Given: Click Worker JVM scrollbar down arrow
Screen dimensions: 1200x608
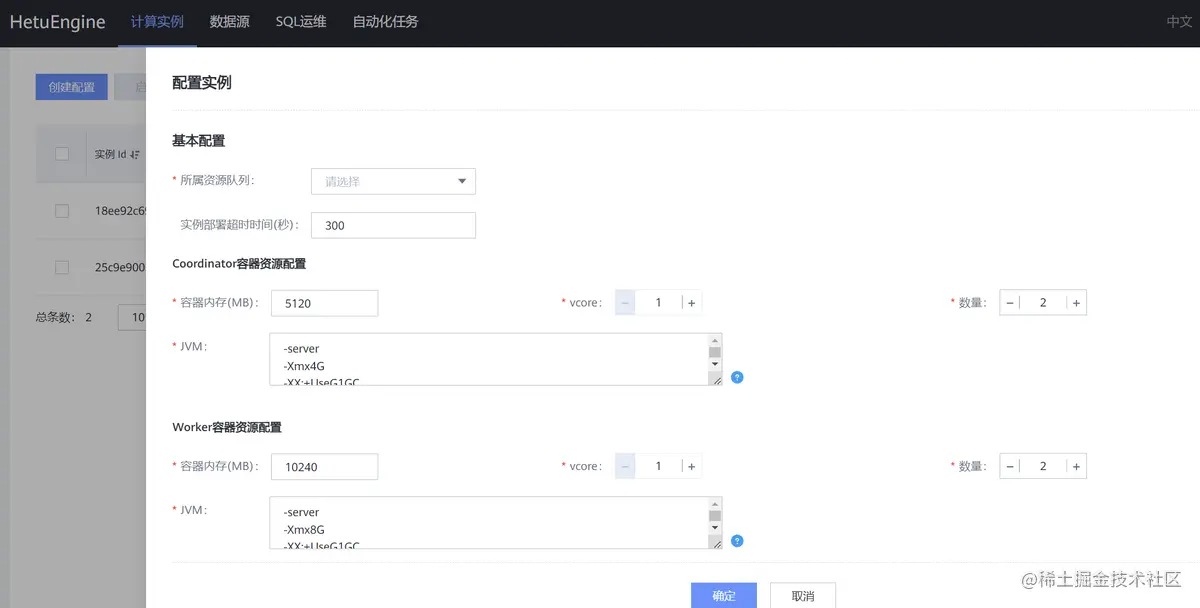Looking at the screenshot, I should 715,528.
